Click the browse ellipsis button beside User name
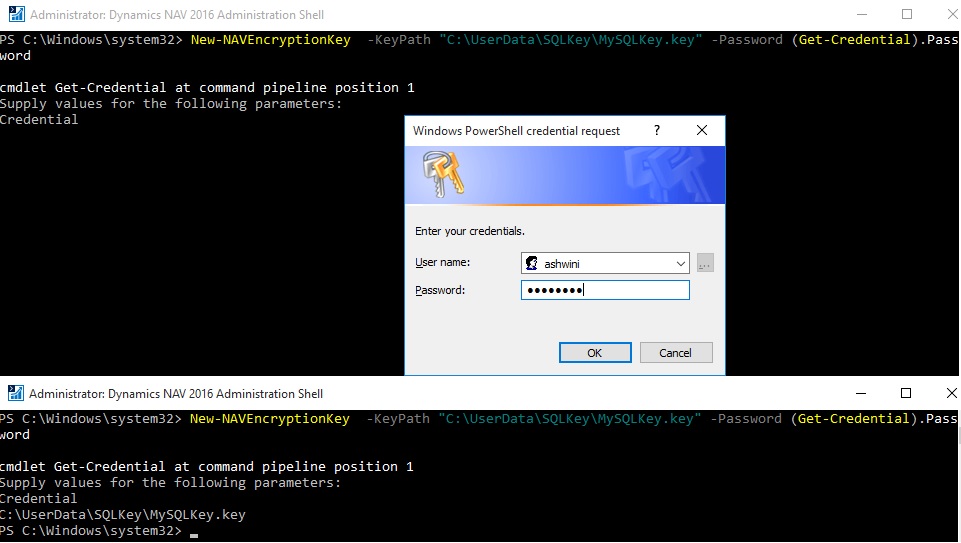This screenshot has height=543, width=961. (x=705, y=264)
